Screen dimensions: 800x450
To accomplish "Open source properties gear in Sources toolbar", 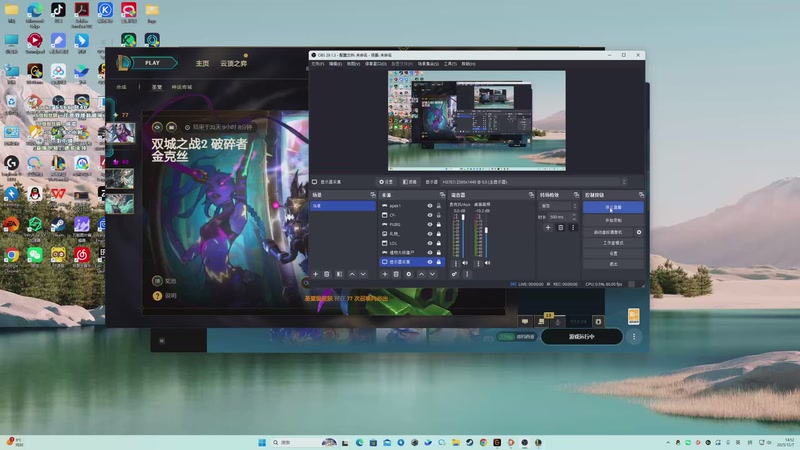I will coord(409,274).
